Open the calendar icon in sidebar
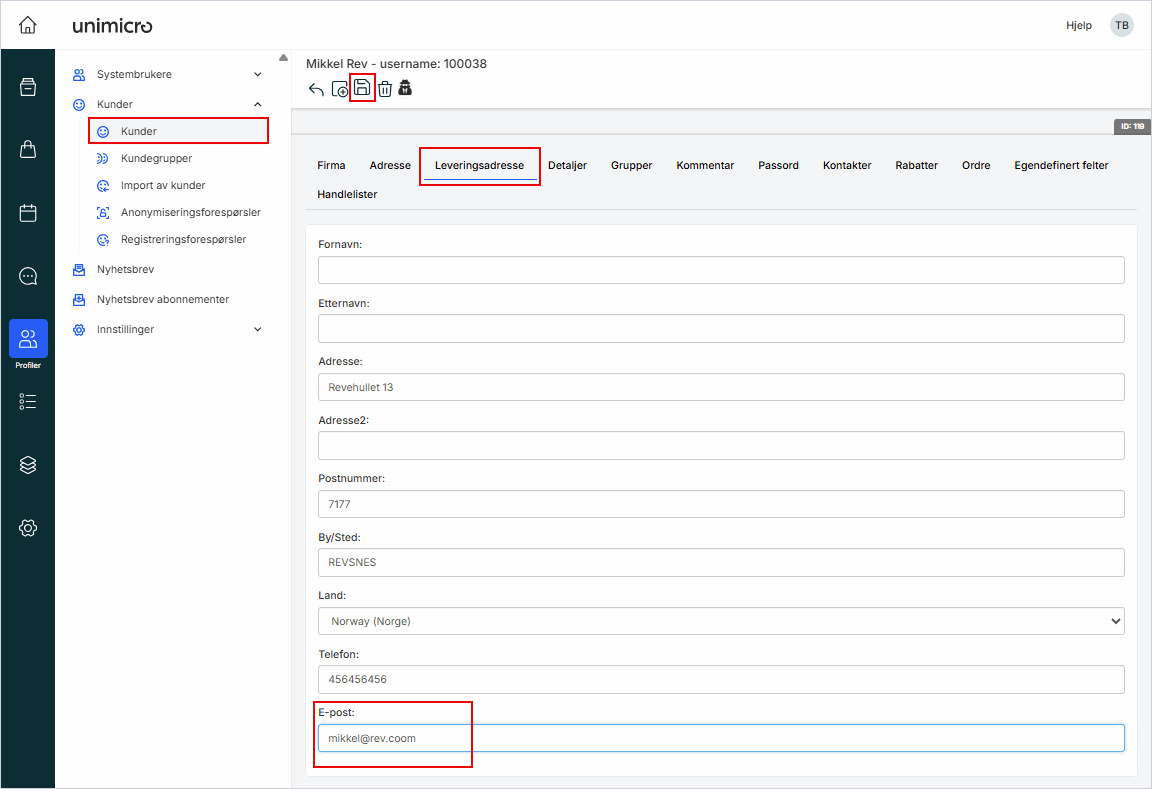This screenshot has height=789, width=1152. pos(28,213)
